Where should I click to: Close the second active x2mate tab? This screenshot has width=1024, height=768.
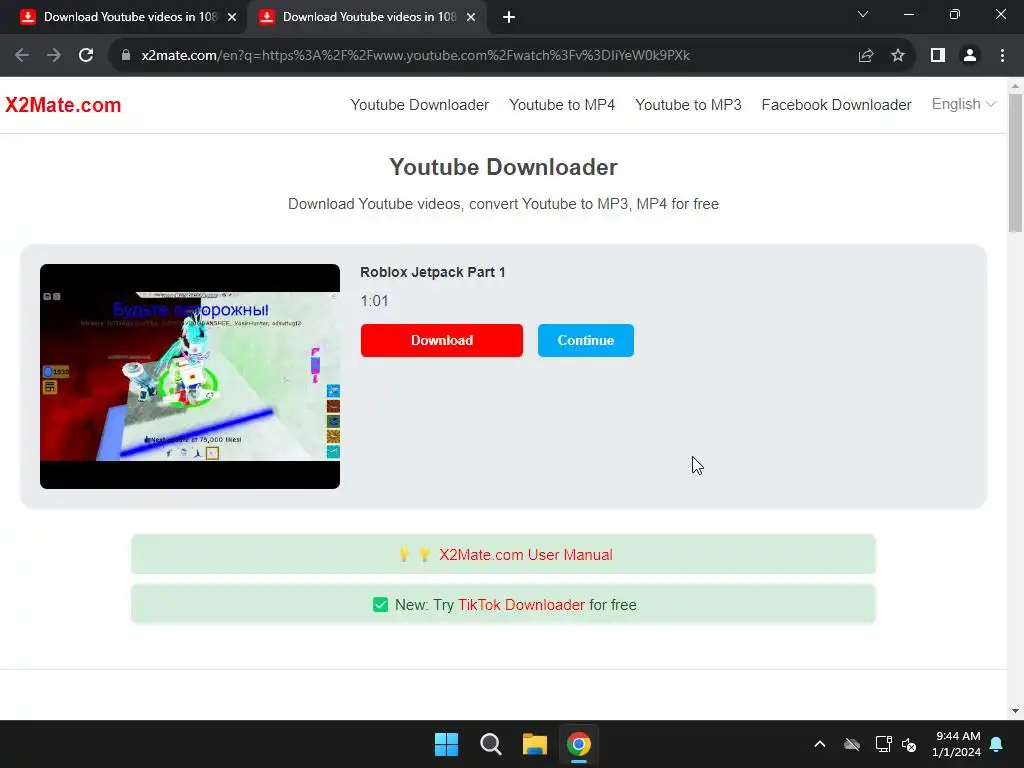coord(471,17)
